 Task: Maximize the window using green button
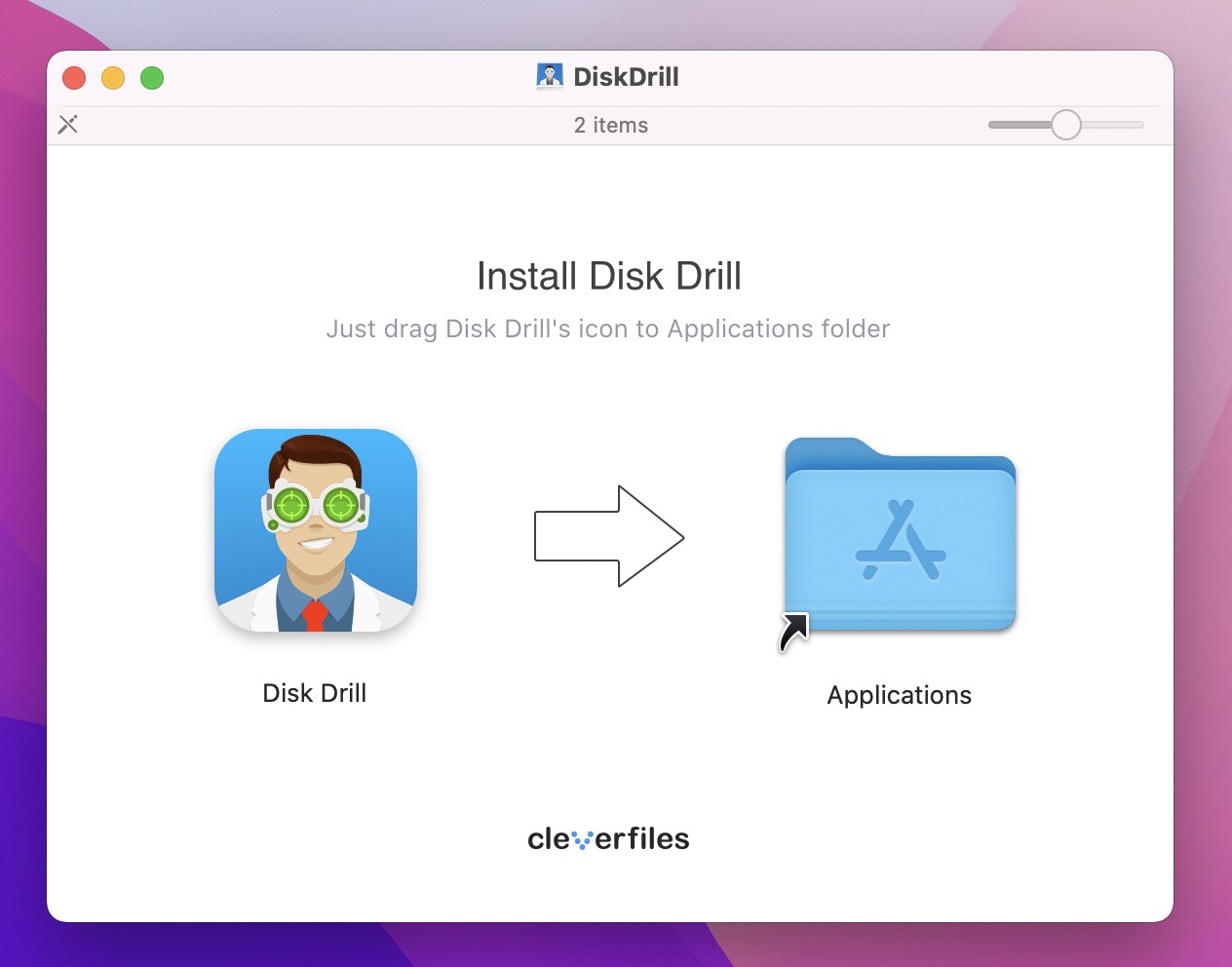coord(152,78)
